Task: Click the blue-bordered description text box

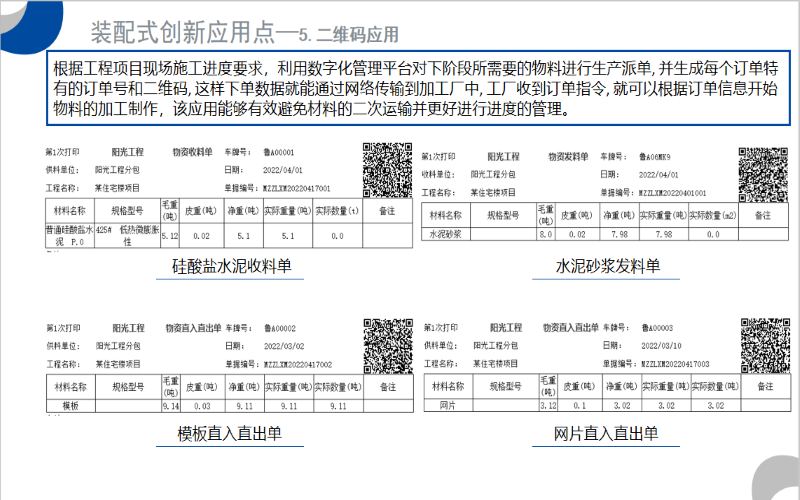Action: [418, 88]
